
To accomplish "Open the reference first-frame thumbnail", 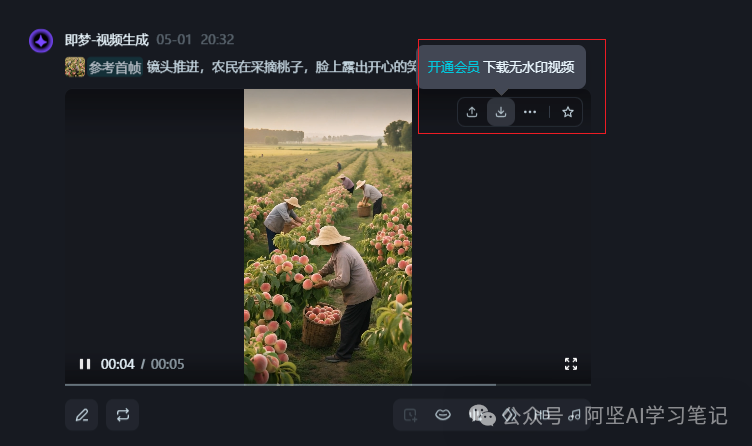I will [x=75, y=67].
